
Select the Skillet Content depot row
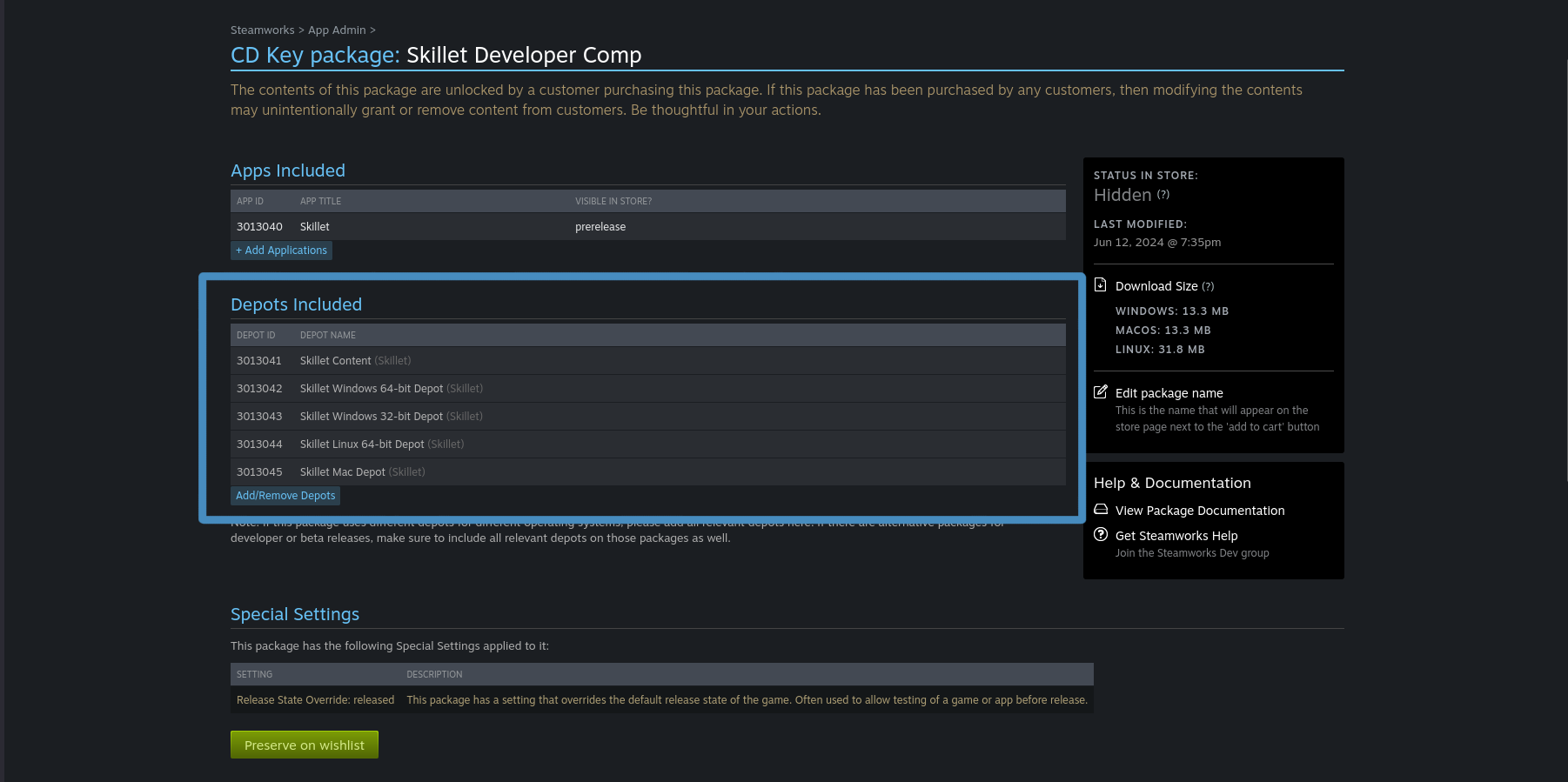(x=647, y=360)
